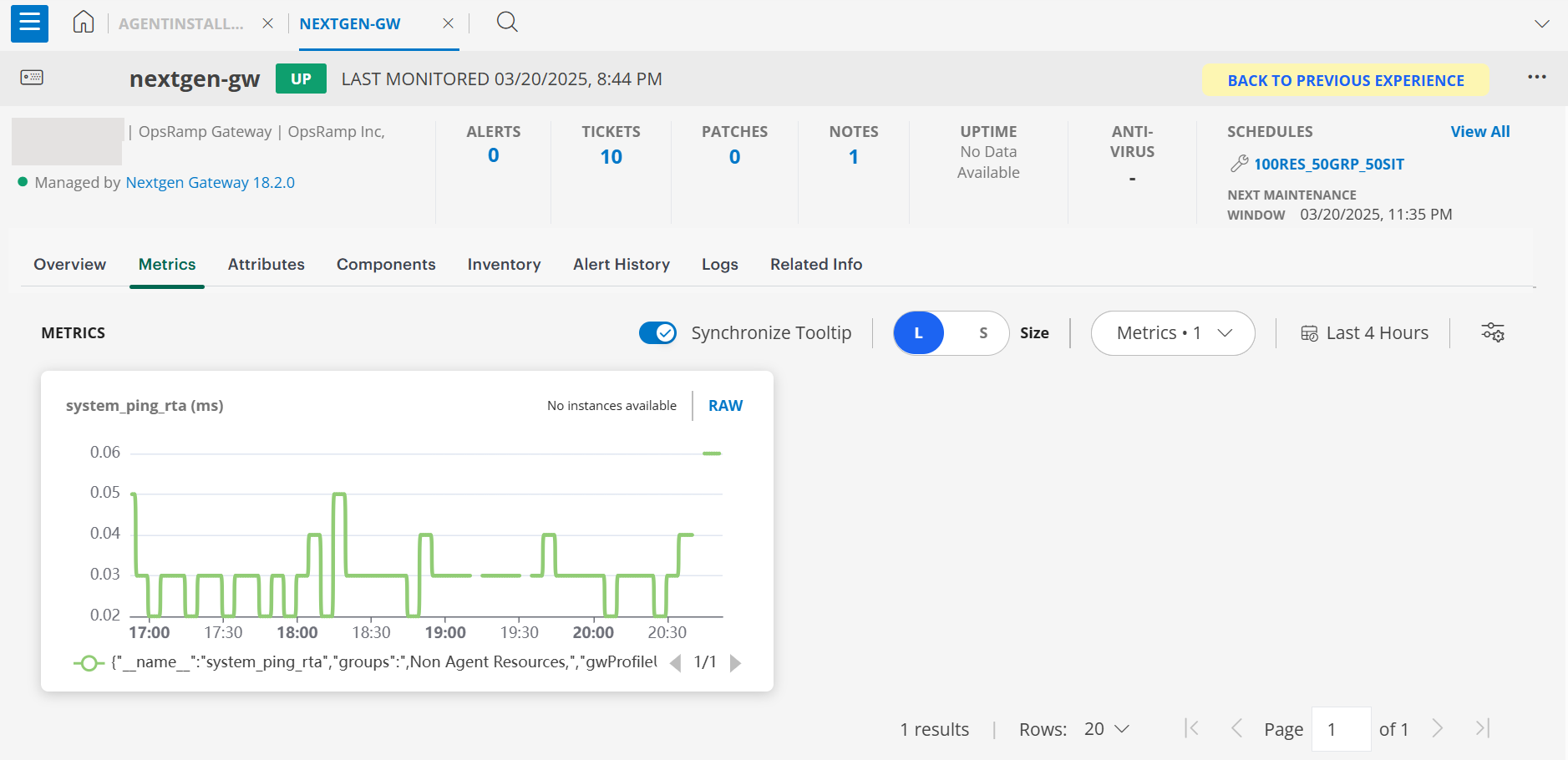Go to next results page
Viewport: 1568px width, 760px height.
pos(1438,728)
